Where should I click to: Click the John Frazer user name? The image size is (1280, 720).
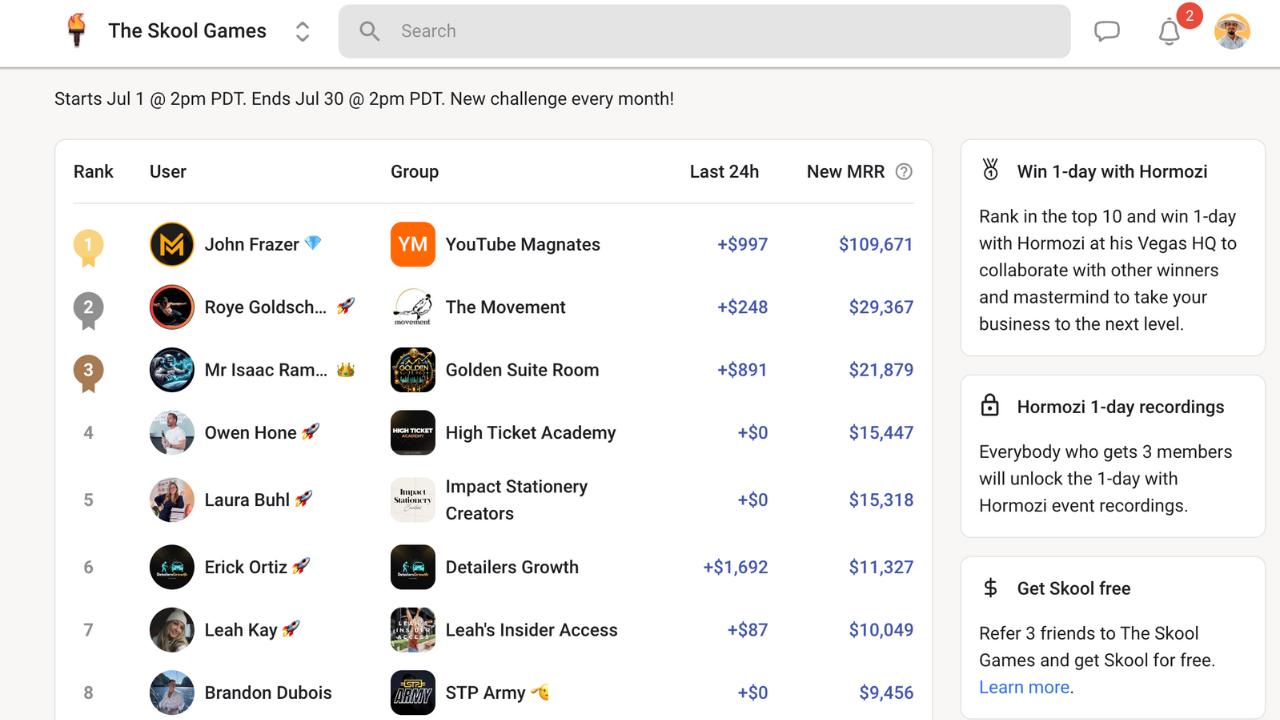[x=252, y=244]
